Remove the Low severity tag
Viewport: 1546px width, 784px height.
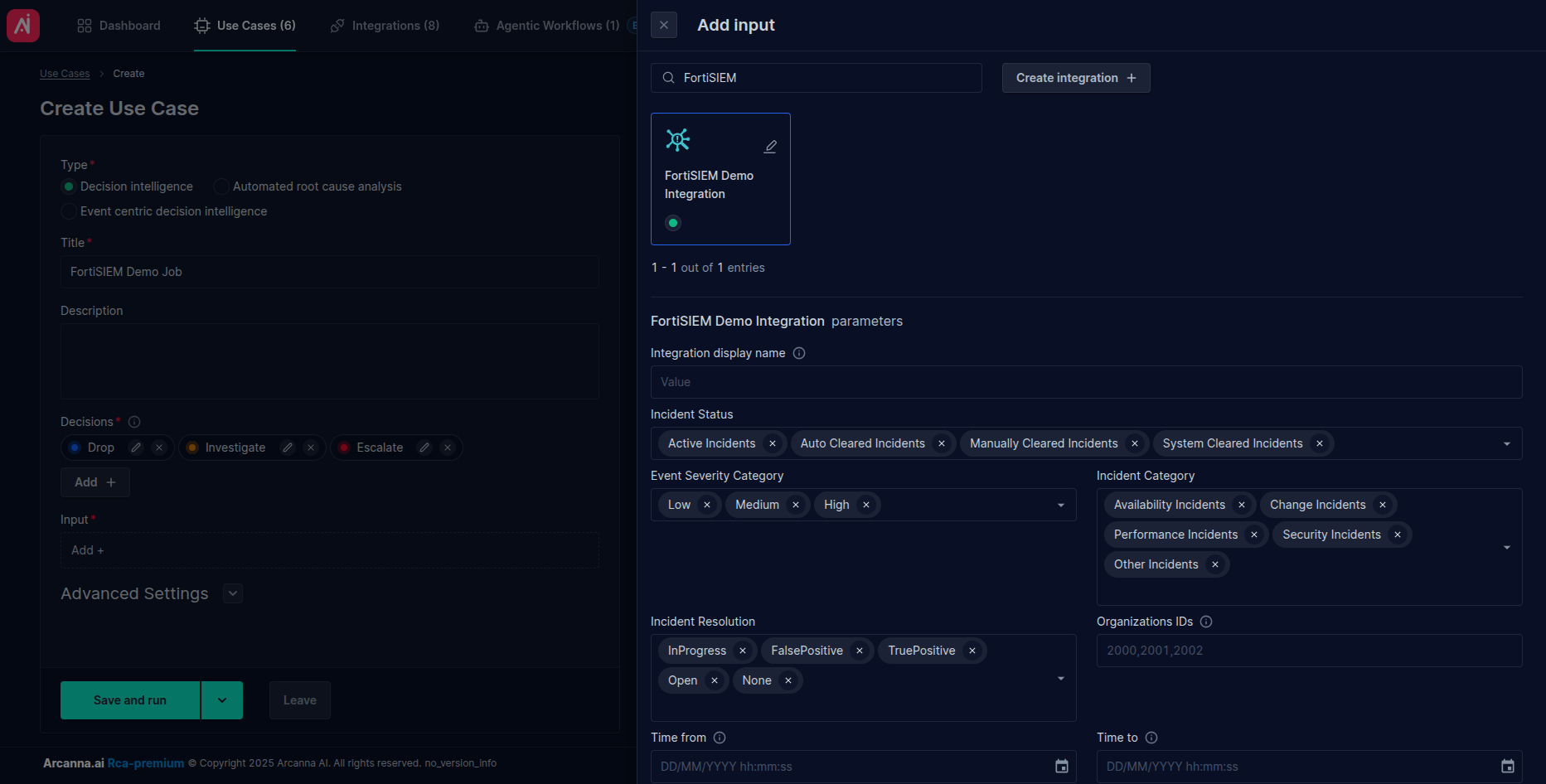pos(707,505)
